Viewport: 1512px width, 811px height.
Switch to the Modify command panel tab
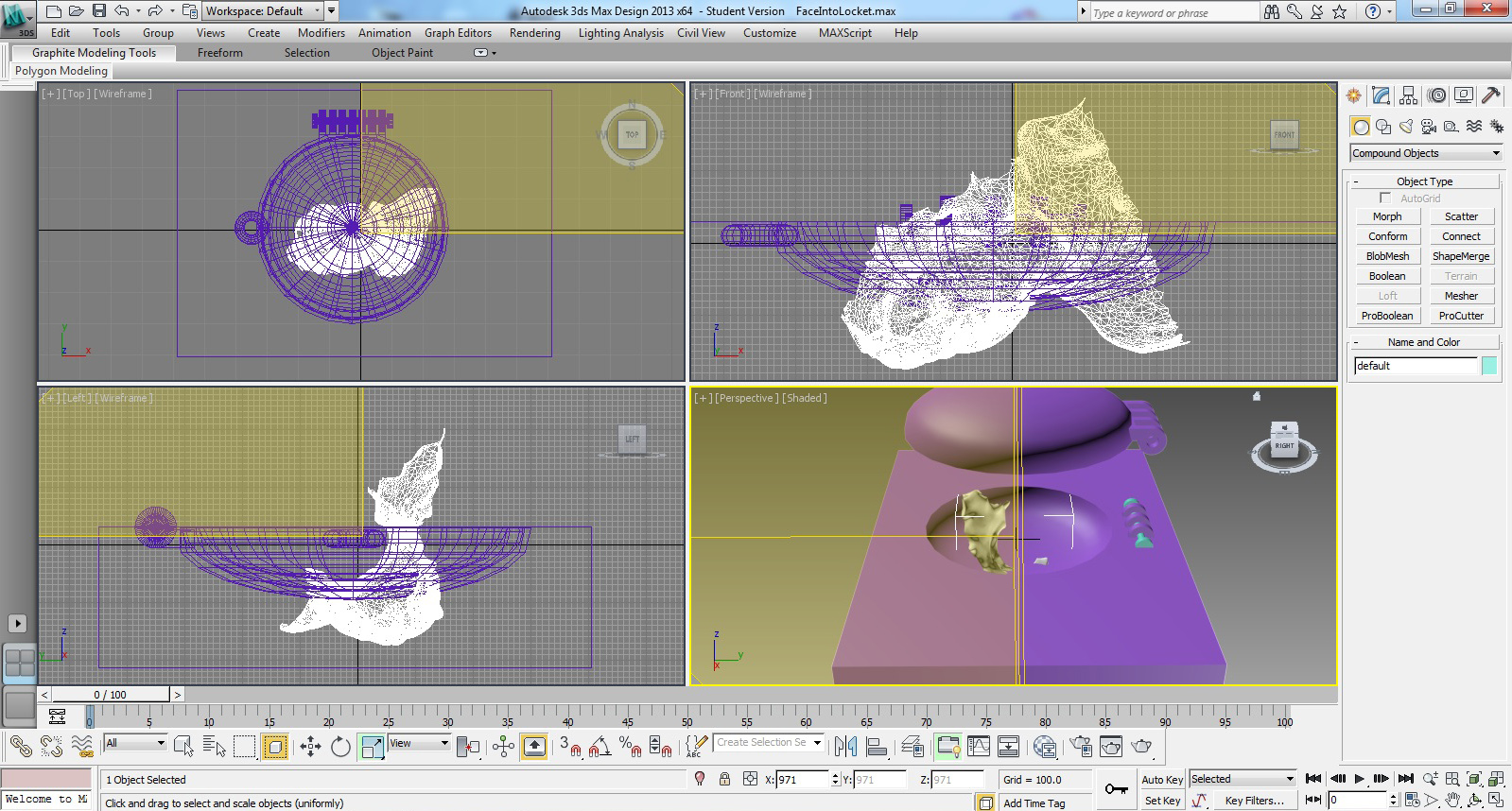point(1382,95)
